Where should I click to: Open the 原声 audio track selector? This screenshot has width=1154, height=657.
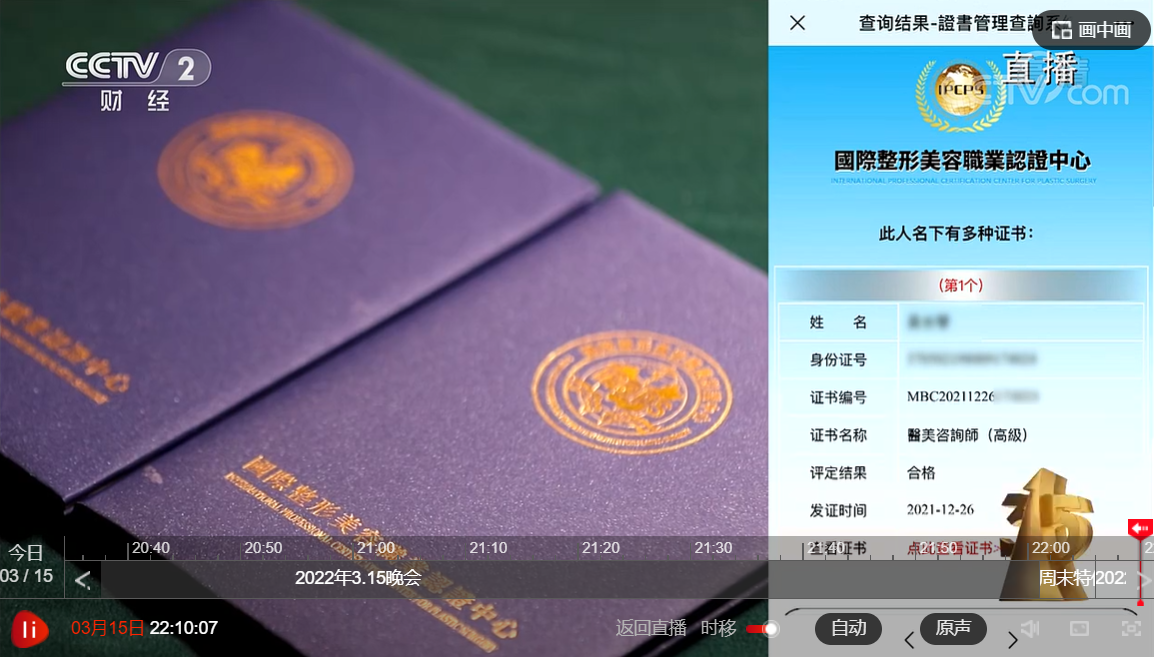coord(952,629)
